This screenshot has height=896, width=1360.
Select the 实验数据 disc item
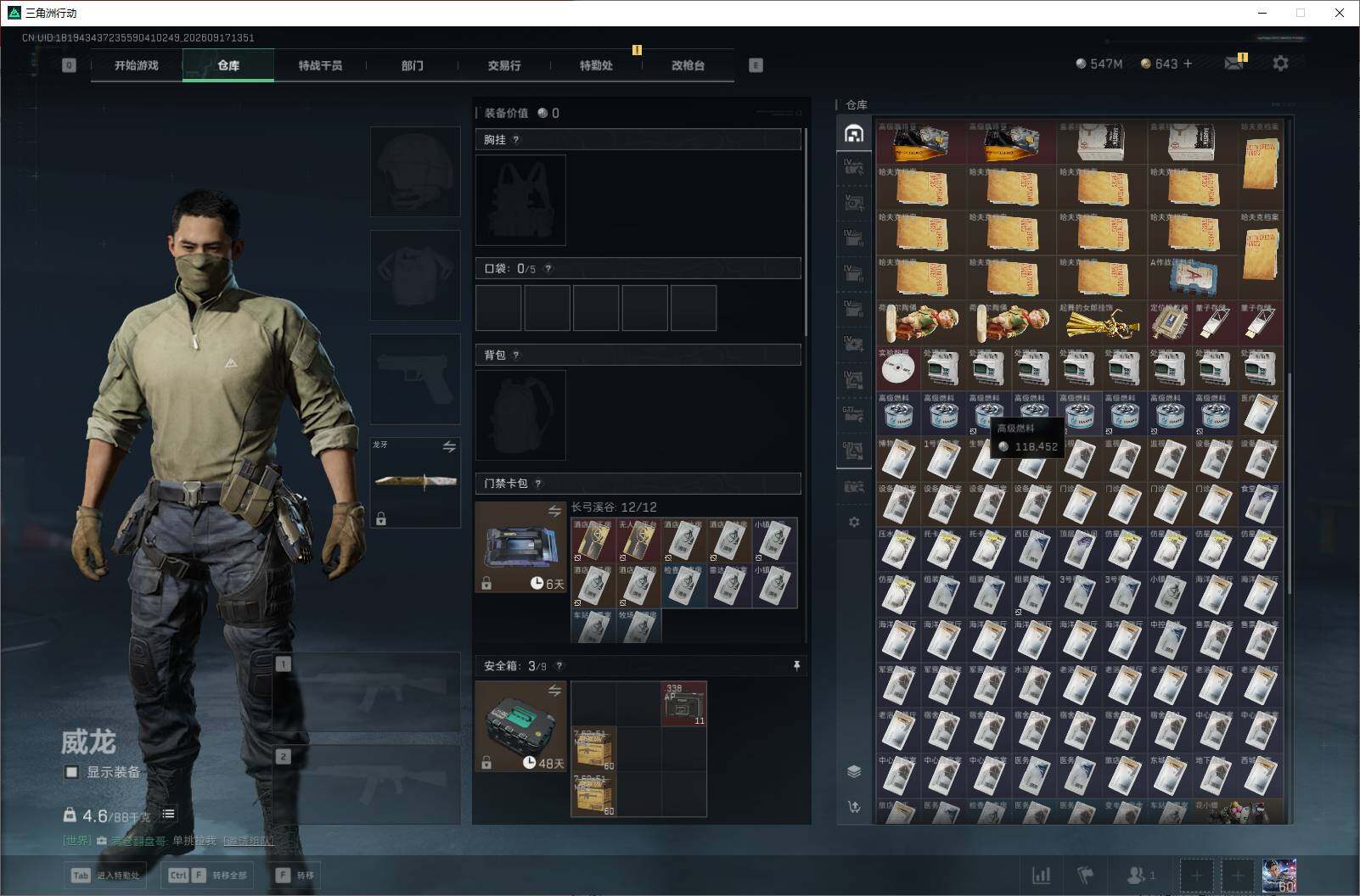tap(898, 369)
